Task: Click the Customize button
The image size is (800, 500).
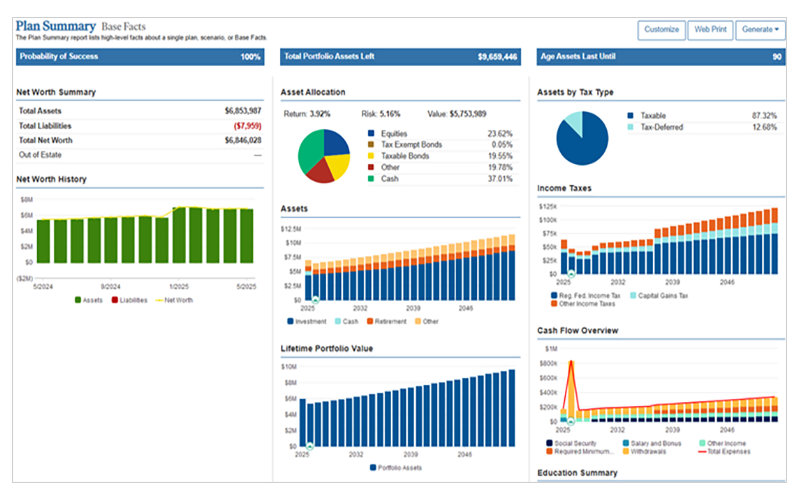Action: point(661,29)
